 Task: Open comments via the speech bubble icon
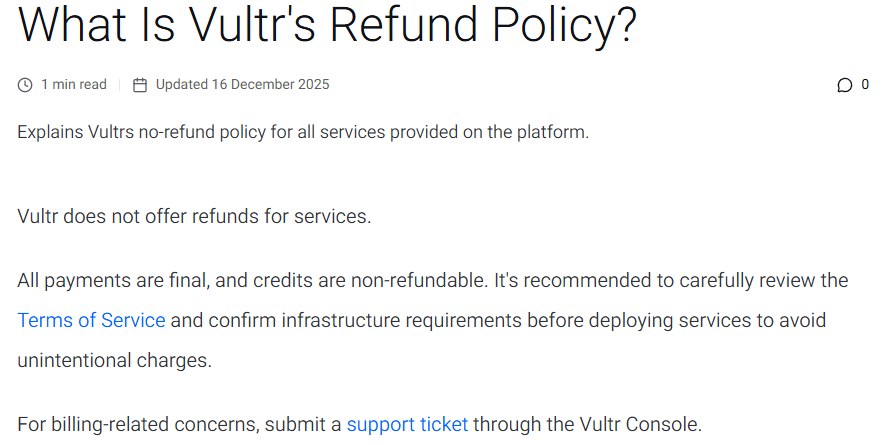click(844, 85)
